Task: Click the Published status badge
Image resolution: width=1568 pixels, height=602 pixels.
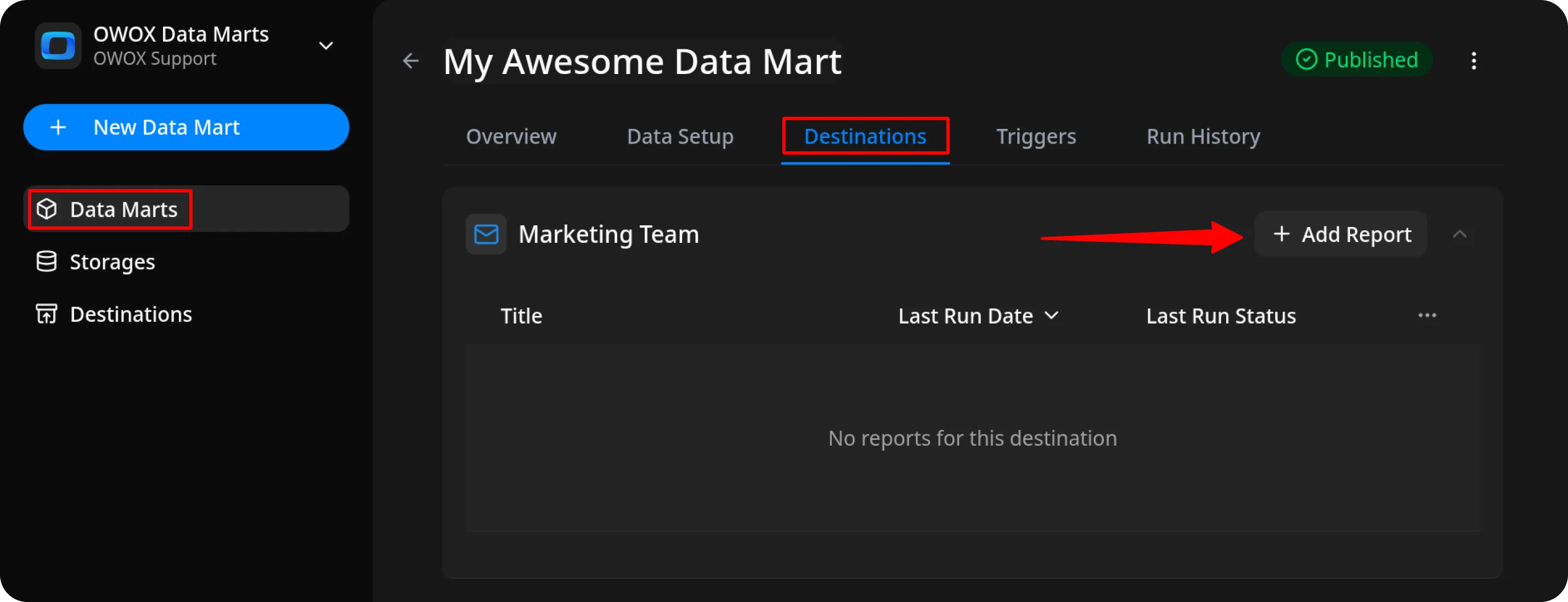Action: 1357,59
